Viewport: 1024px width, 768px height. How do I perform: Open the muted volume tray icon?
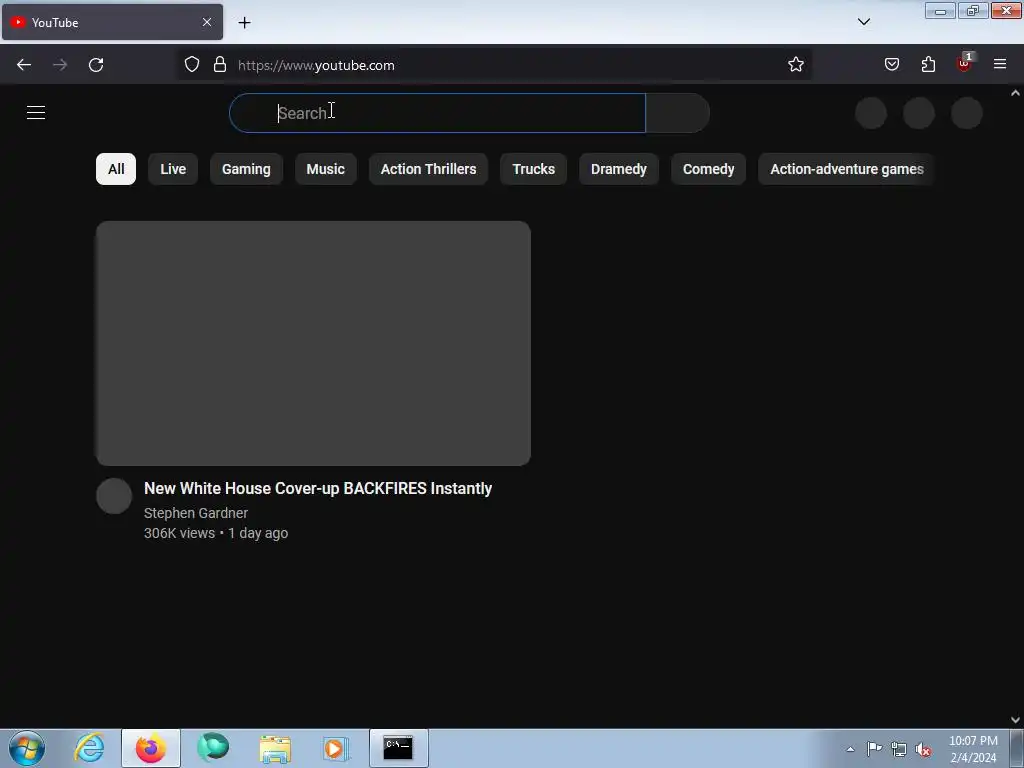click(x=923, y=749)
